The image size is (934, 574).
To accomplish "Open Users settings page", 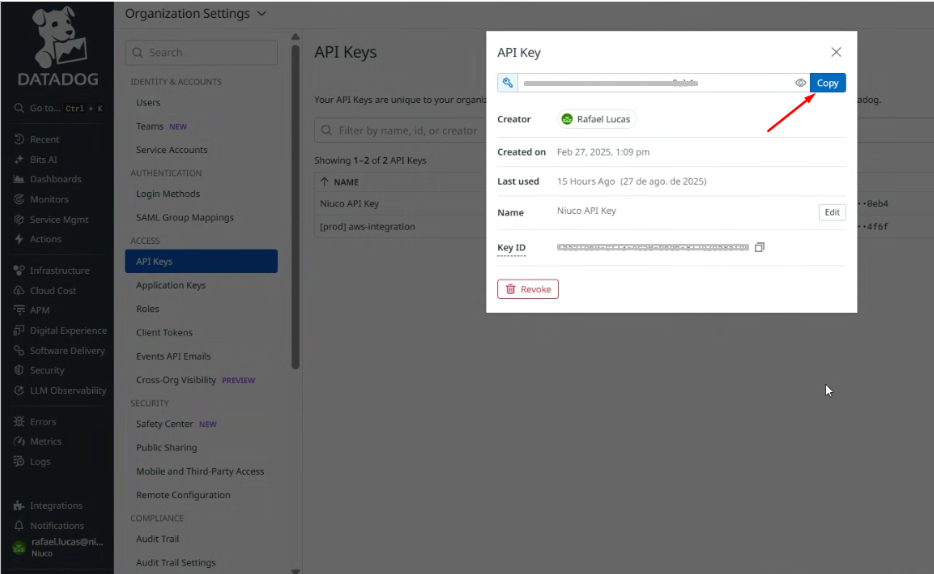I will (x=148, y=102).
